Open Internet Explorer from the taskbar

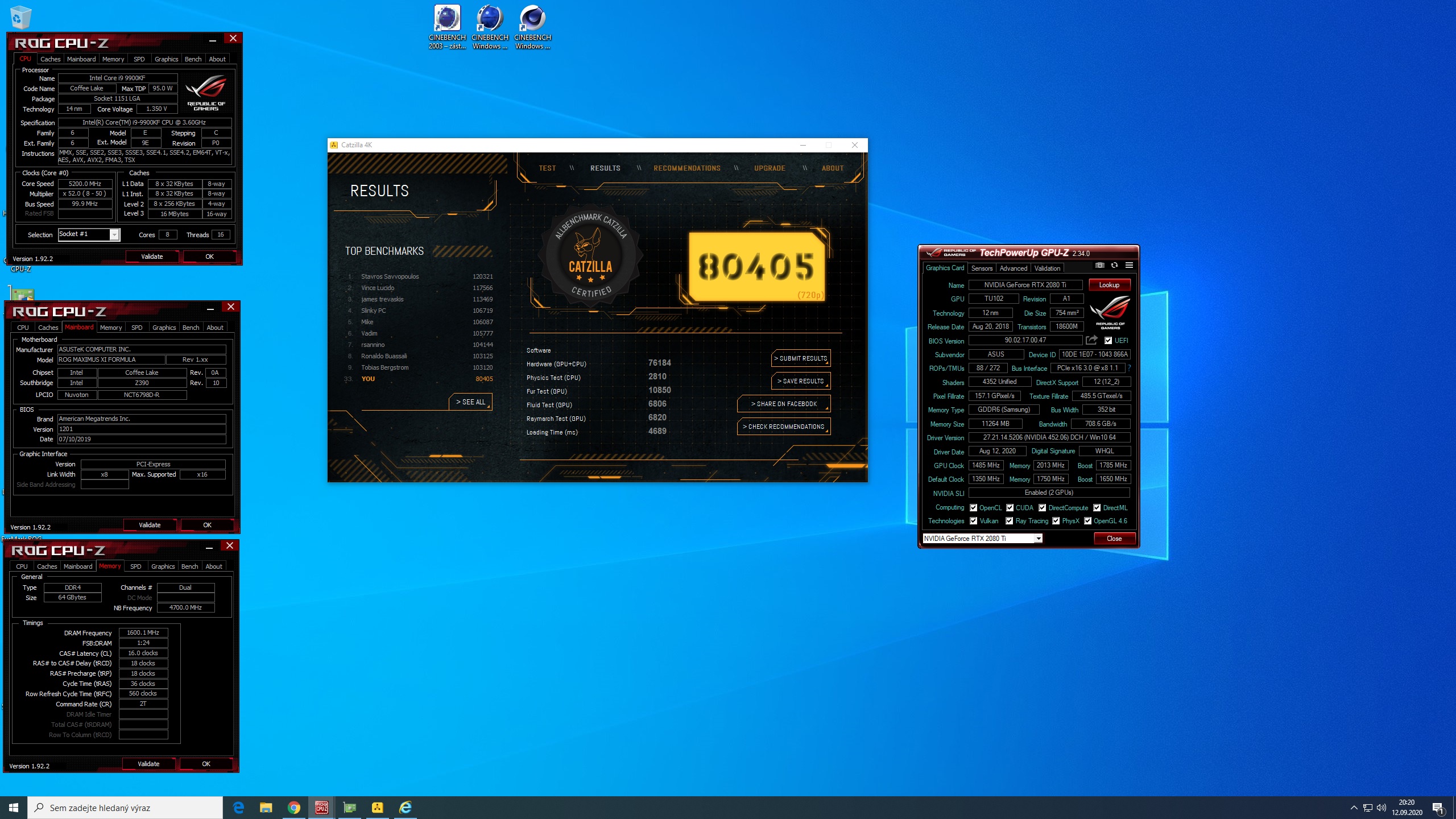click(x=405, y=808)
